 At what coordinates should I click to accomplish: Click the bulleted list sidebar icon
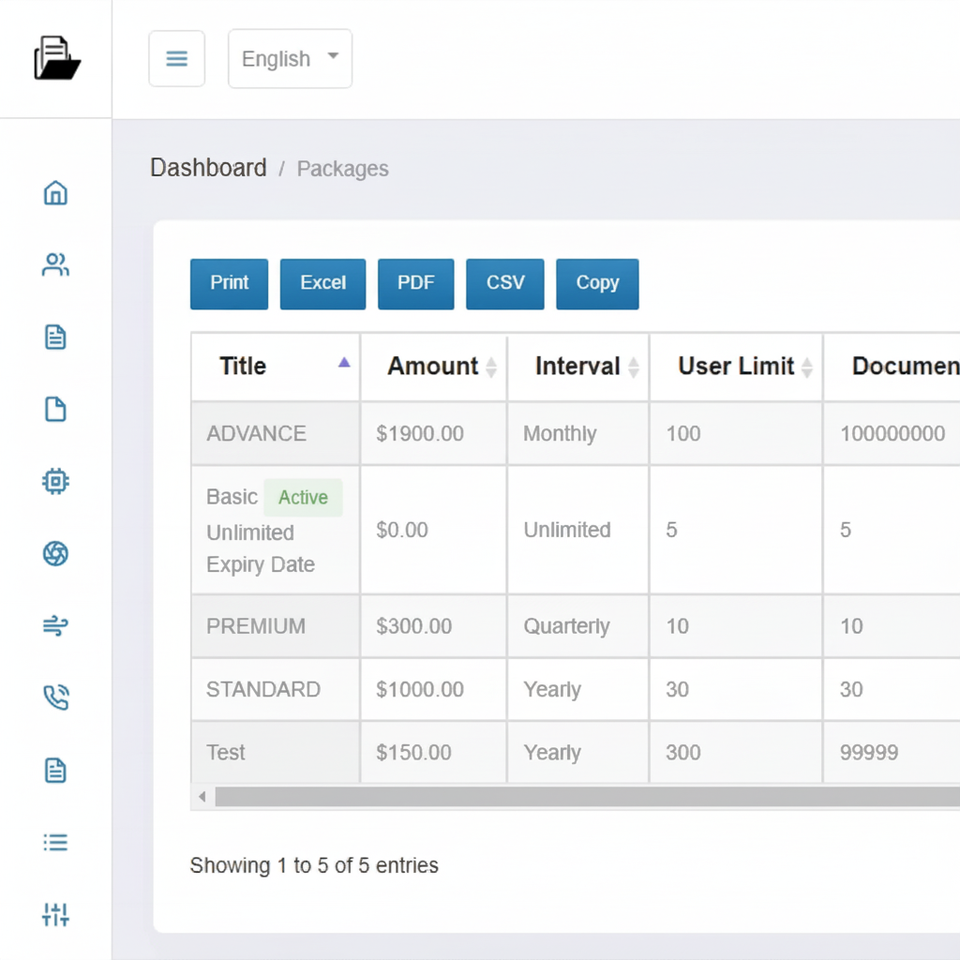click(56, 842)
